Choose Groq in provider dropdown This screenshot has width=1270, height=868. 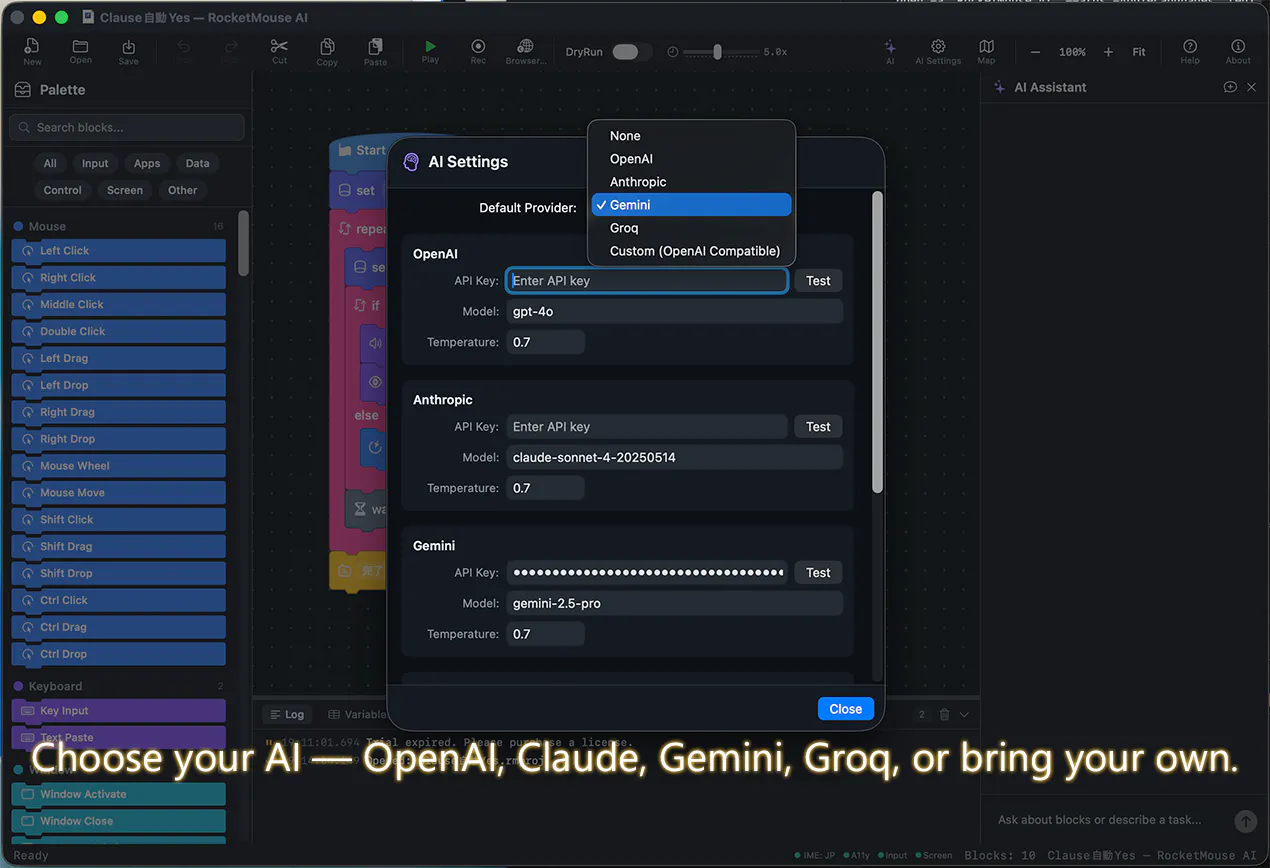pos(692,228)
